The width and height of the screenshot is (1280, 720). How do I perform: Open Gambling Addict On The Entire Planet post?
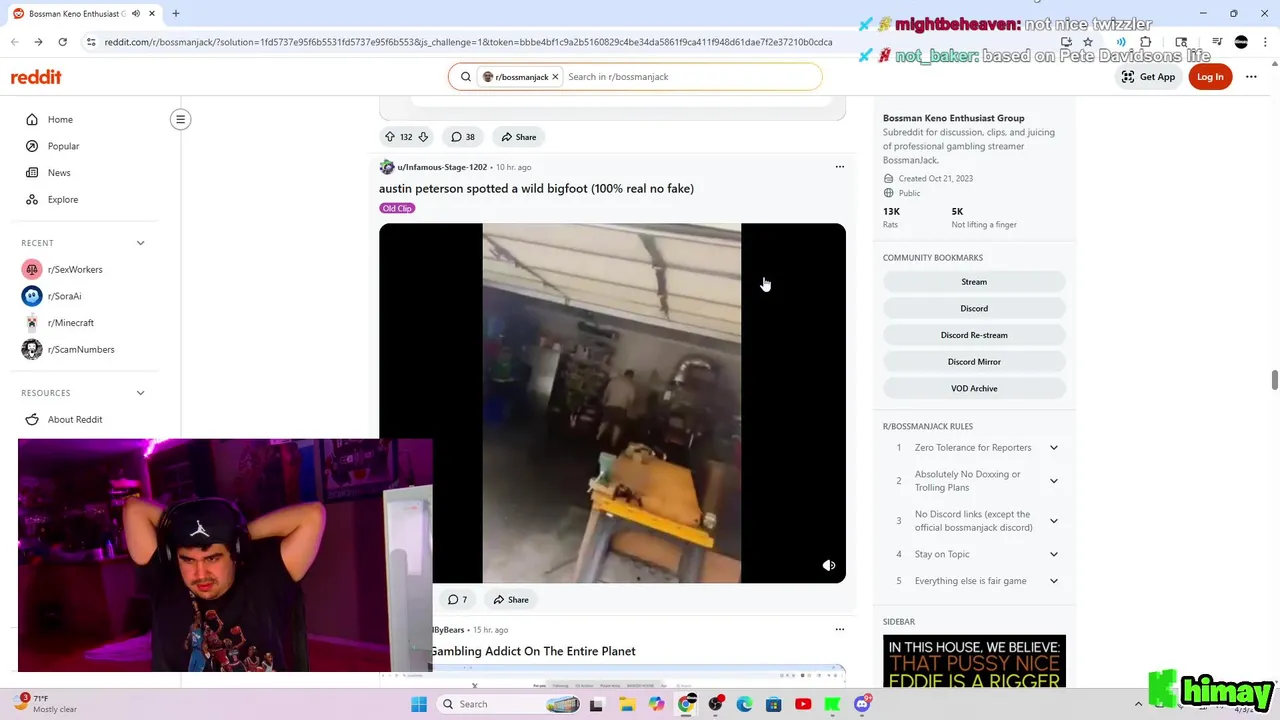coord(533,651)
